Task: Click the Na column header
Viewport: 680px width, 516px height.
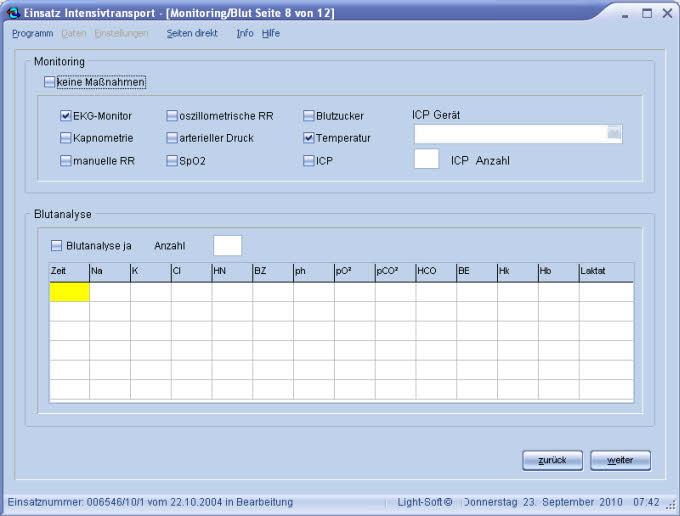Action: (x=110, y=272)
